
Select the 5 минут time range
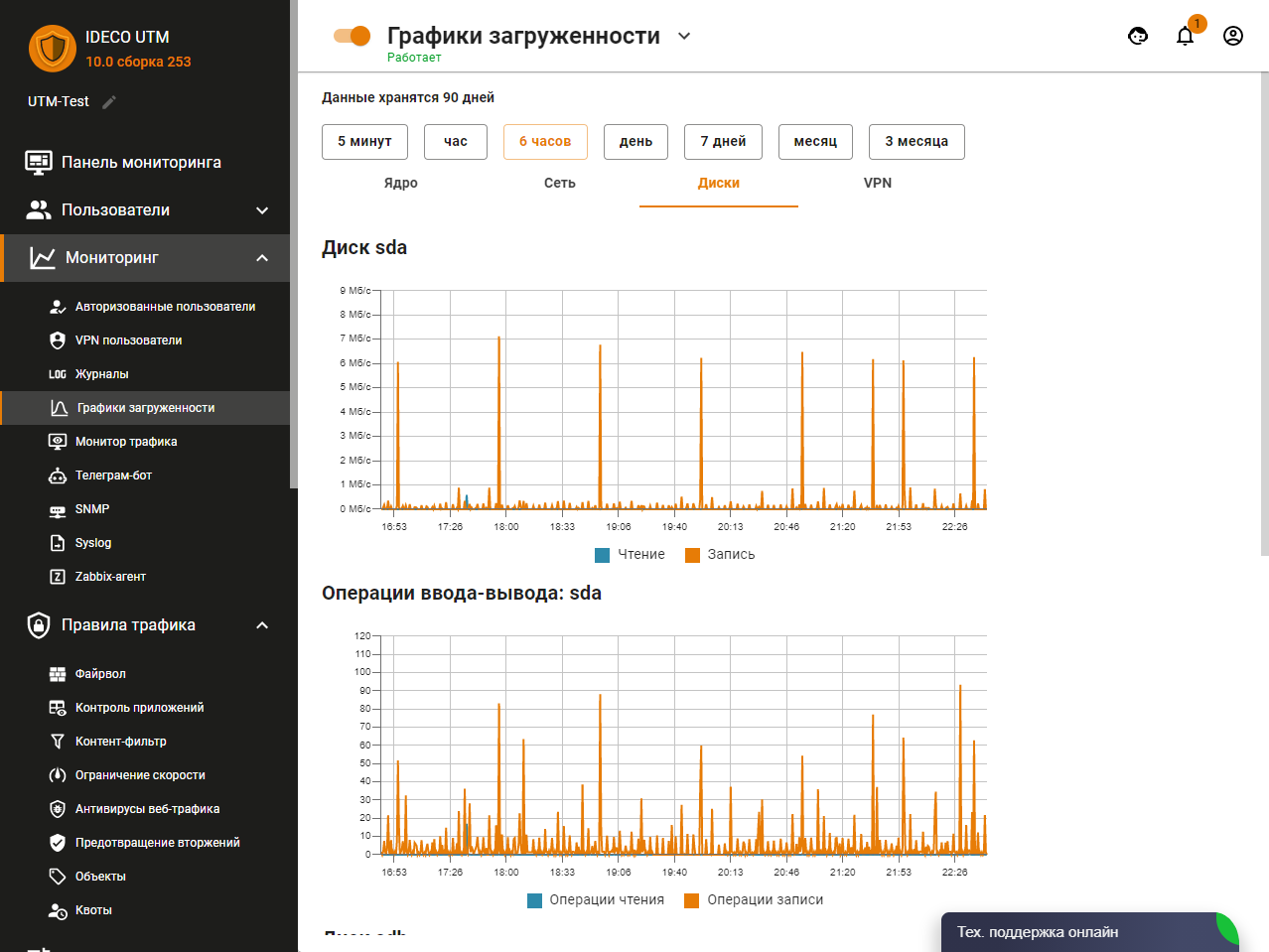coord(364,142)
